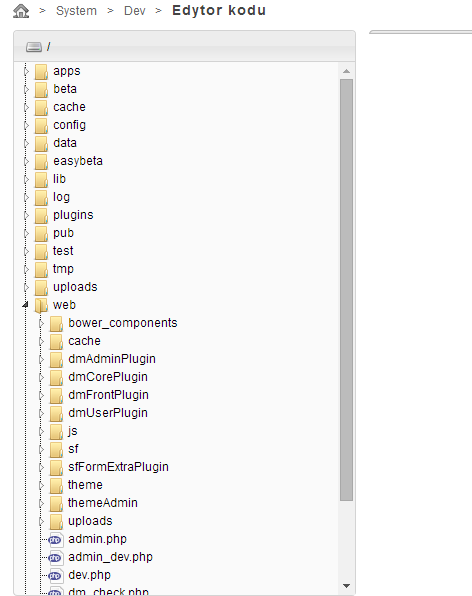Select the dev.php file icon
Viewport: 472px width, 596px height.
(x=56, y=575)
